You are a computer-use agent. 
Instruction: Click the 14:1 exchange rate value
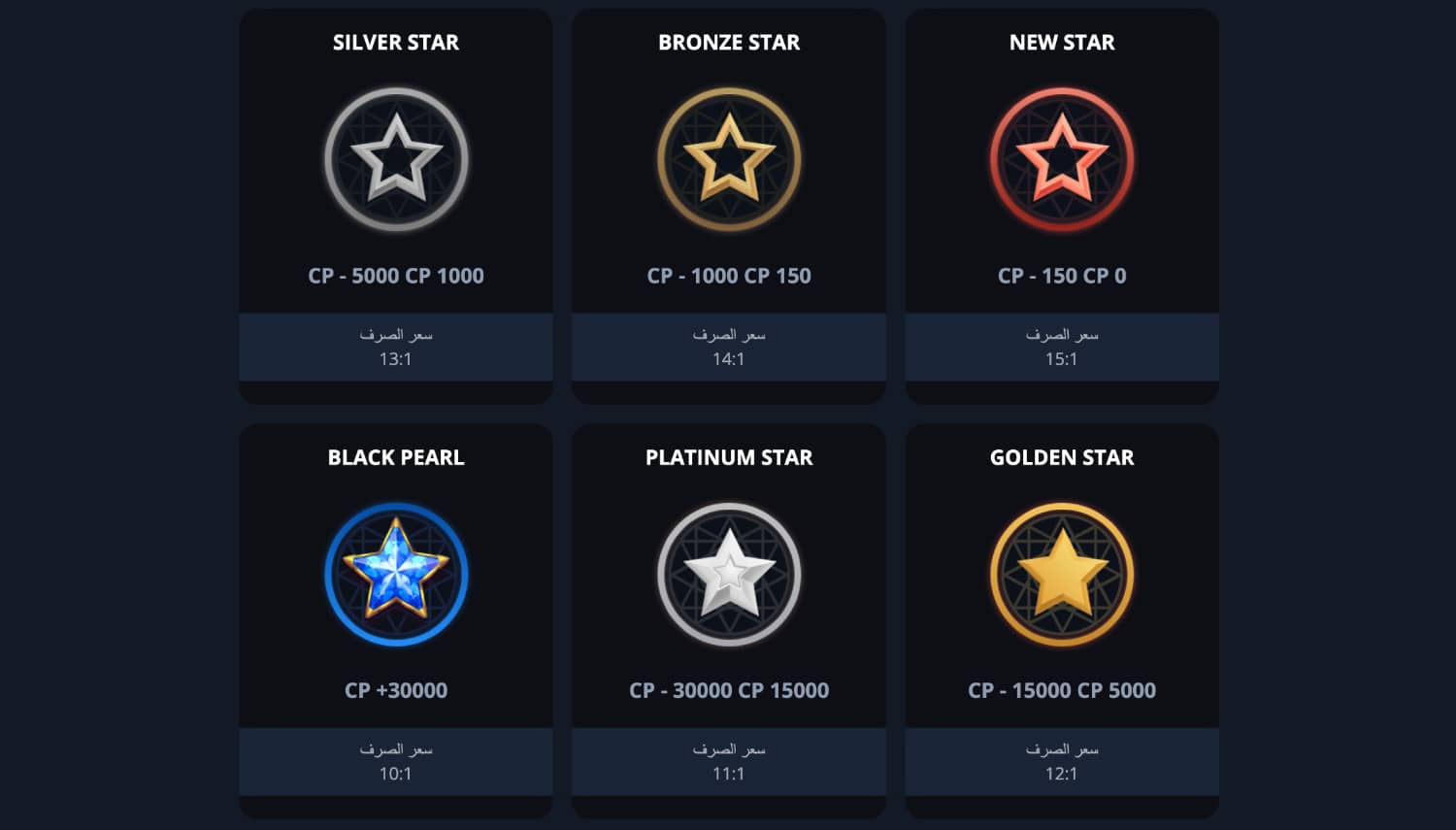[729, 359]
